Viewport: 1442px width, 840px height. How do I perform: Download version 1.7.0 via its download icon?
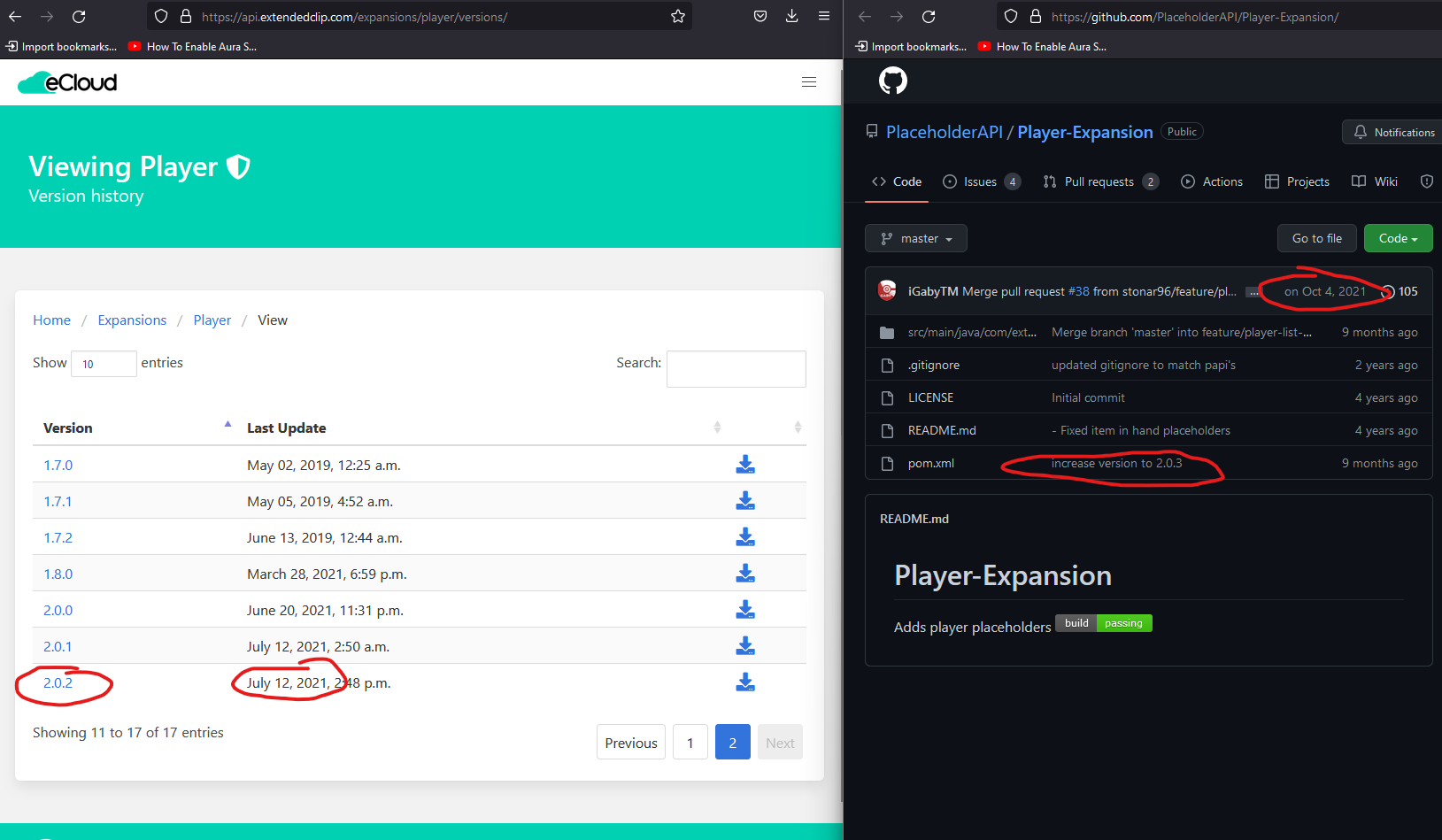tap(745, 465)
